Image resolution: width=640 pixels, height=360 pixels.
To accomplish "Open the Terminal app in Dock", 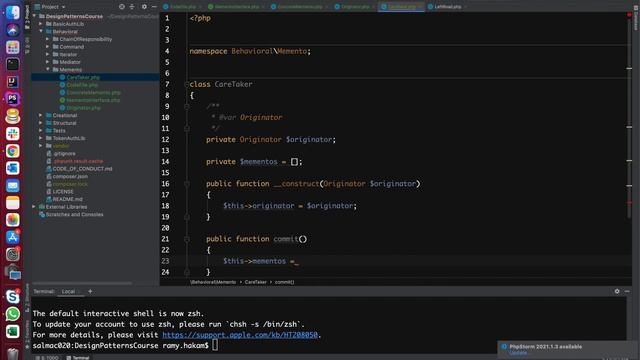I will tap(13, 64).
